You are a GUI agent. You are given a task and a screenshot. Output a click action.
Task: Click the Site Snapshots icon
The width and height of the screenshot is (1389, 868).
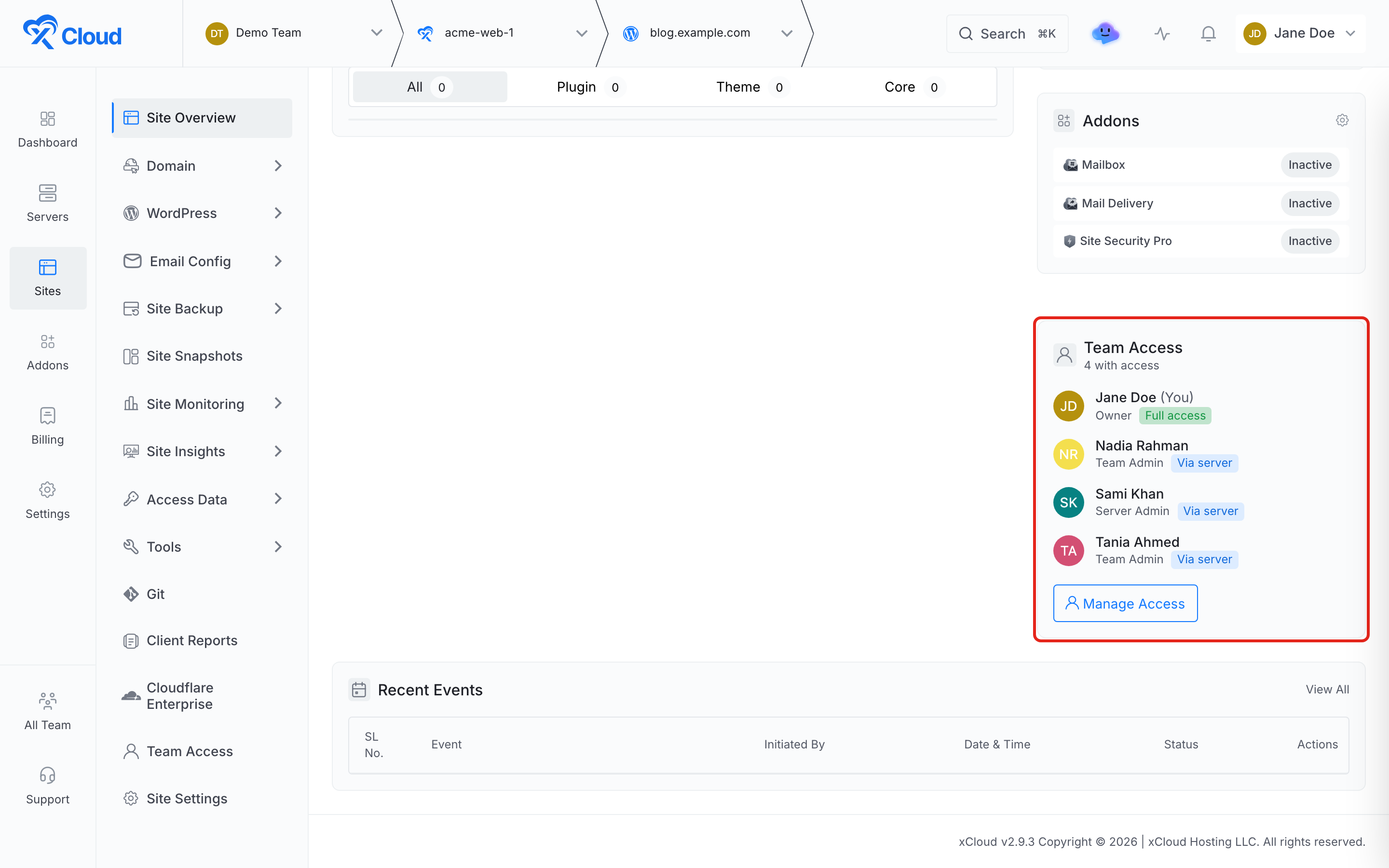click(131, 356)
